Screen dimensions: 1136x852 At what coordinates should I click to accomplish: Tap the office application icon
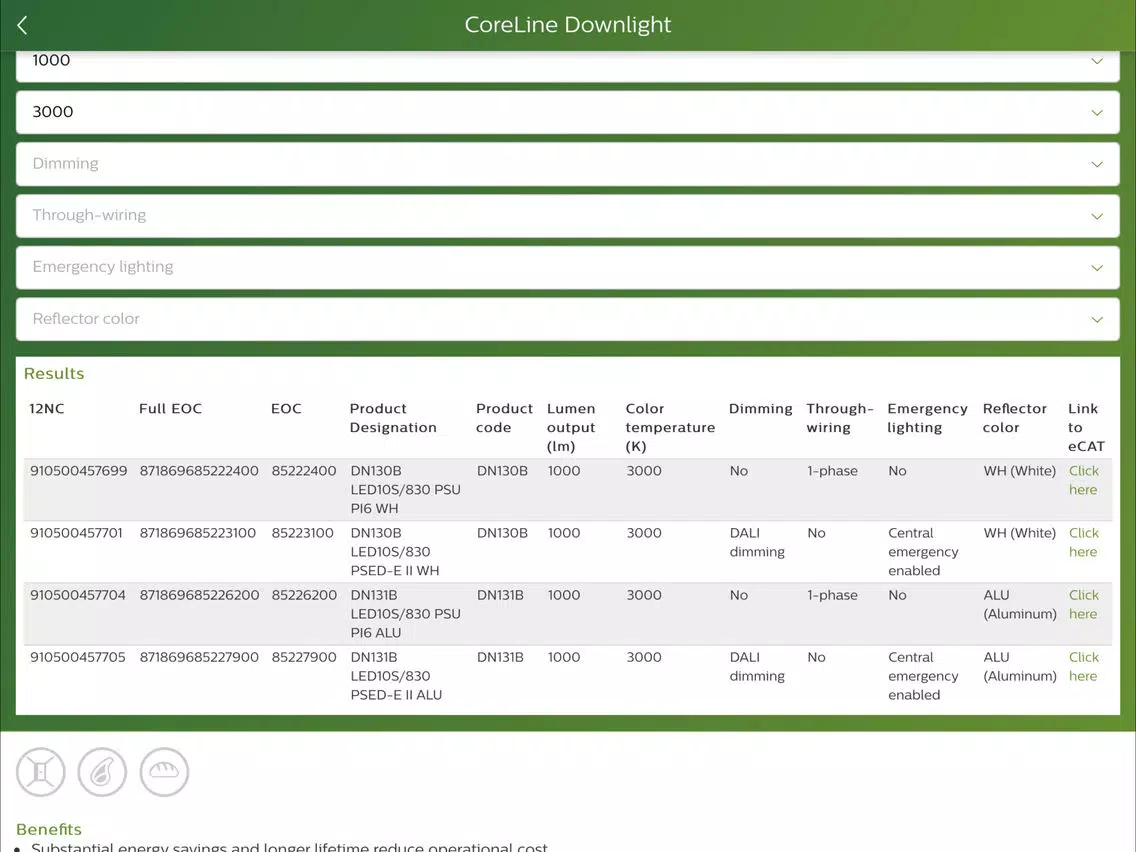click(x=41, y=772)
